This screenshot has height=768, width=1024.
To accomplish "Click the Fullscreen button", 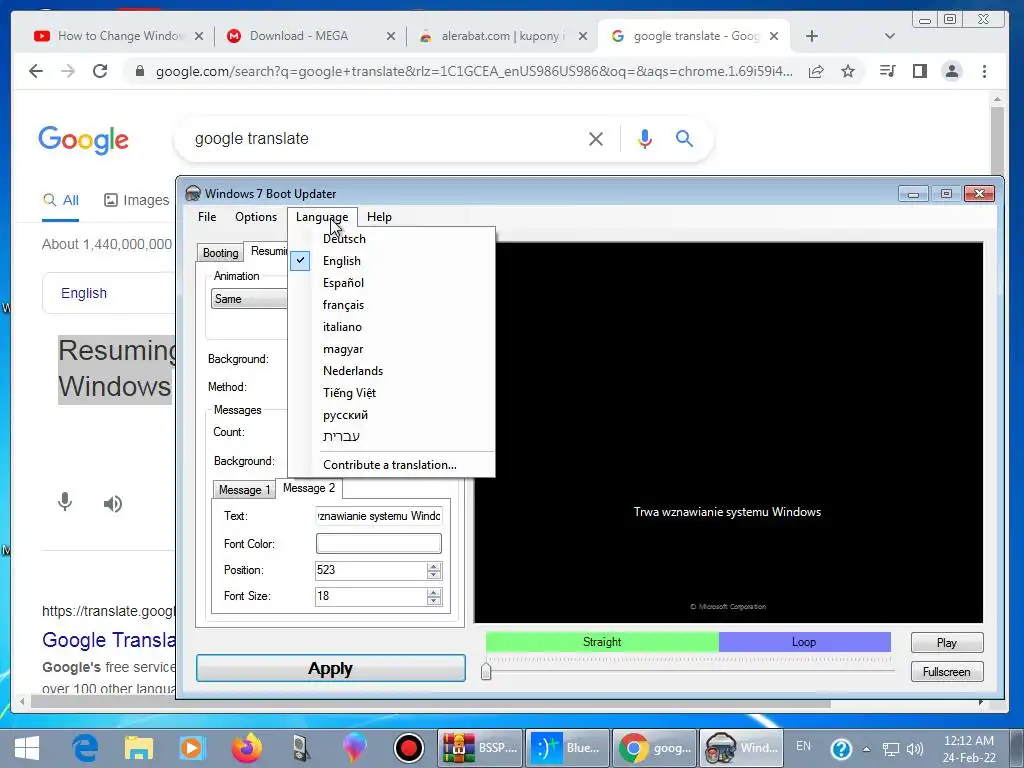I will (x=946, y=672).
